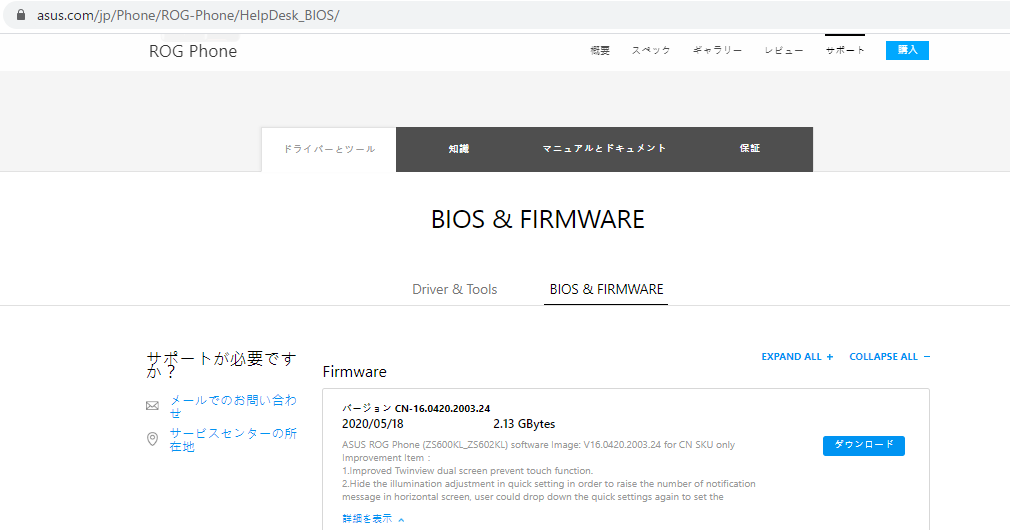Screen dimensions: 1010x530
Task: Expand all firmware entries
Action: tap(797, 357)
